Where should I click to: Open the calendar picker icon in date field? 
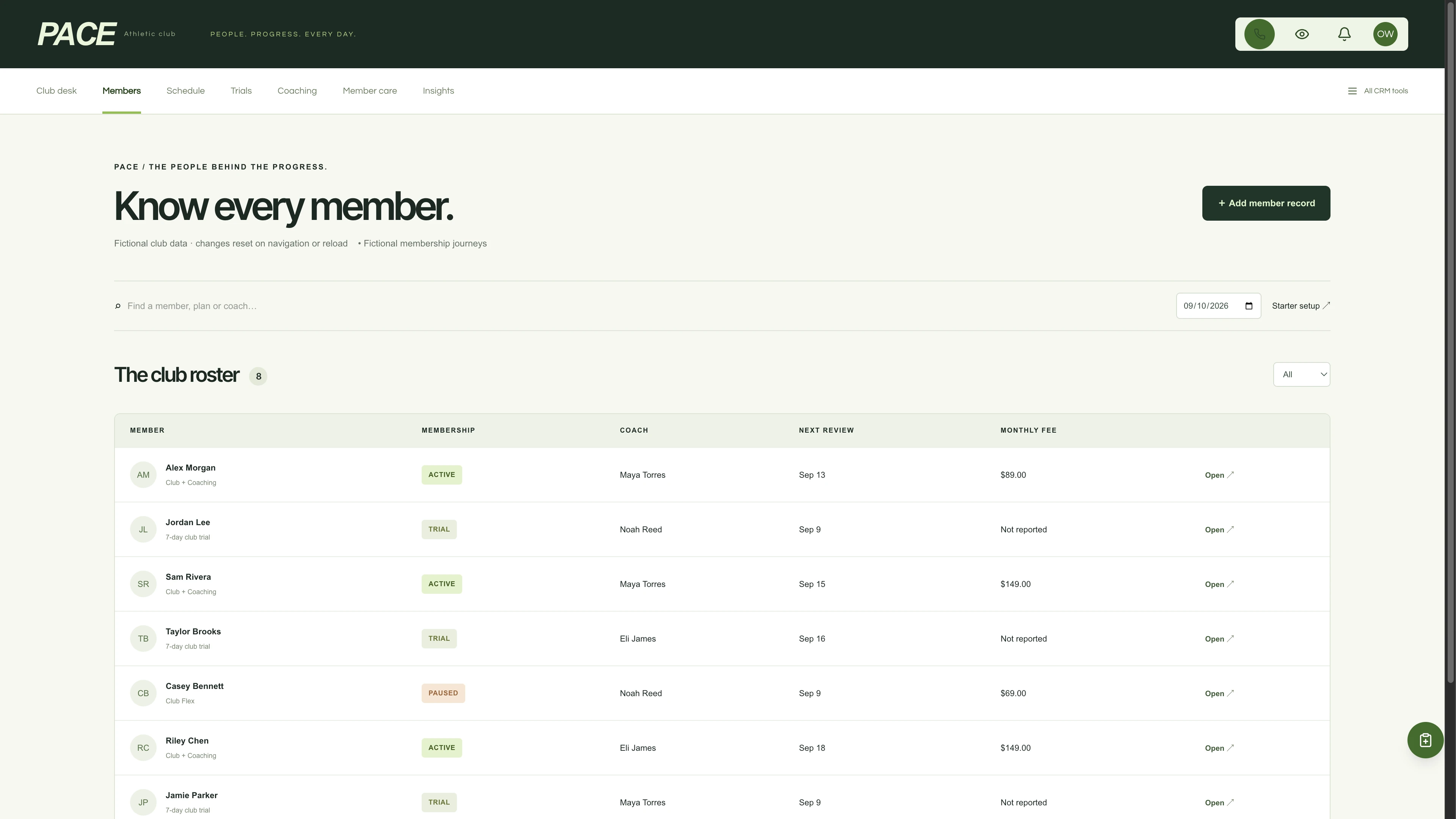(x=1249, y=306)
